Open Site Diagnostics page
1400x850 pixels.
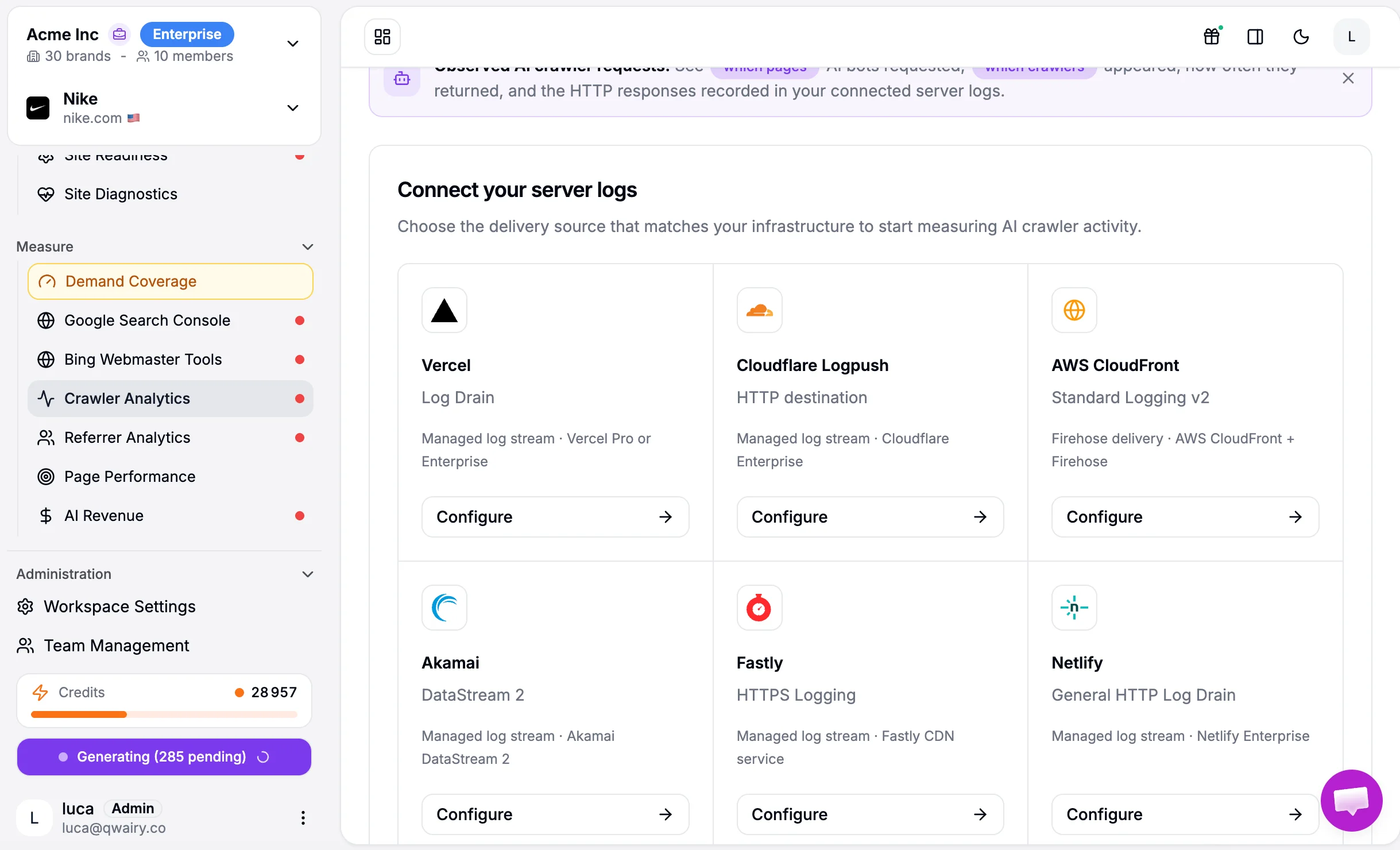click(x=171, y=194)
